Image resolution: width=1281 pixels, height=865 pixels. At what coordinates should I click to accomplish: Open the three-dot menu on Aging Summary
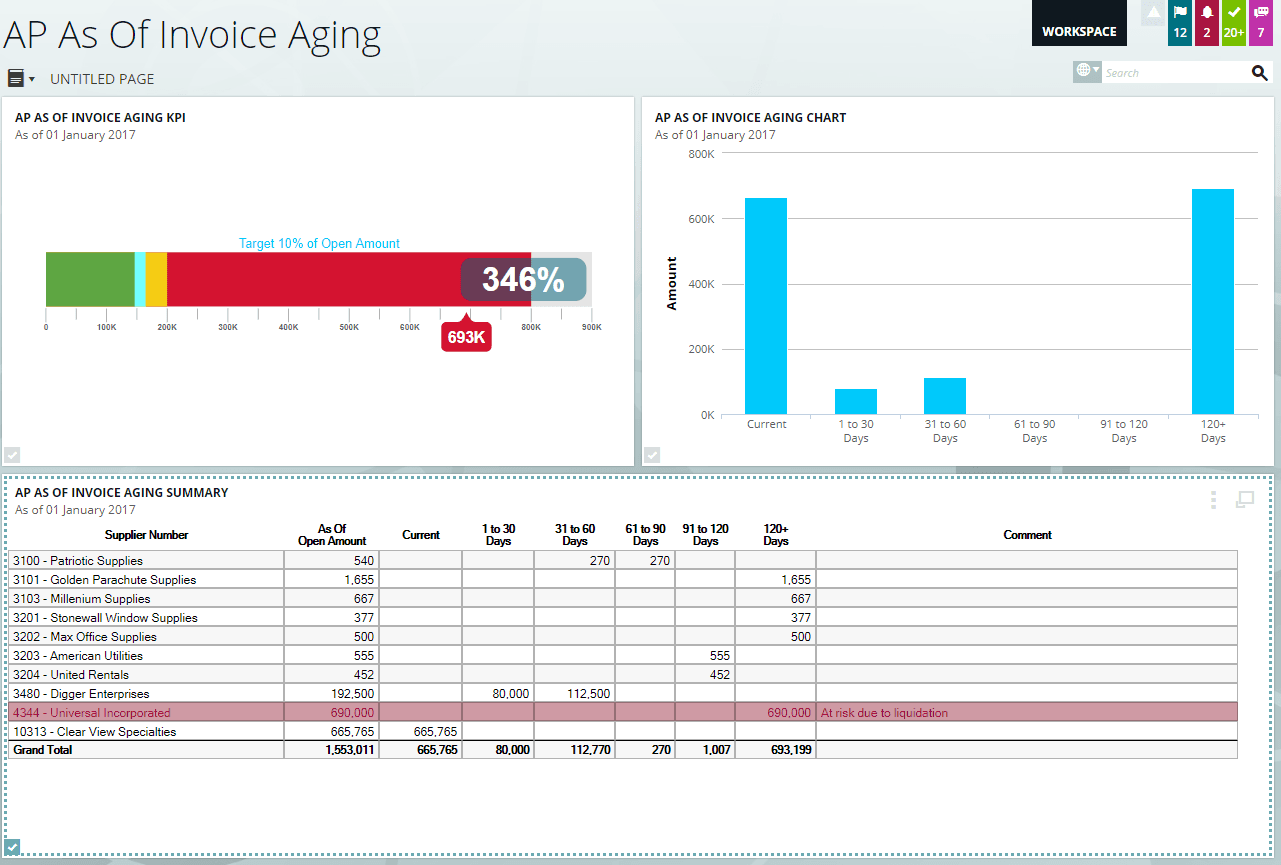(1214, 500)
